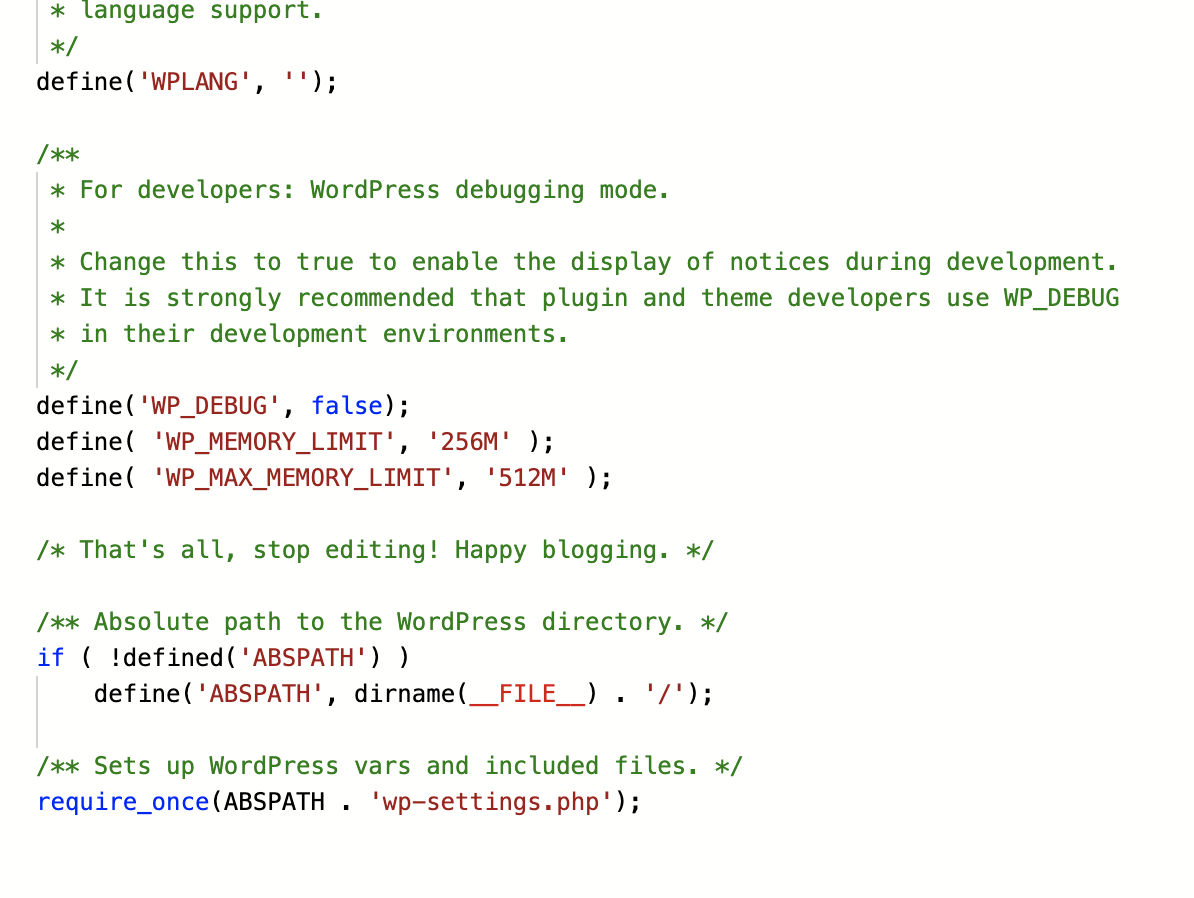Image resolution: width=1194 pixels, height=898 pixels.
Task: Click the "That's all, stop editing!" comment
Action: [x=375, y=550]
